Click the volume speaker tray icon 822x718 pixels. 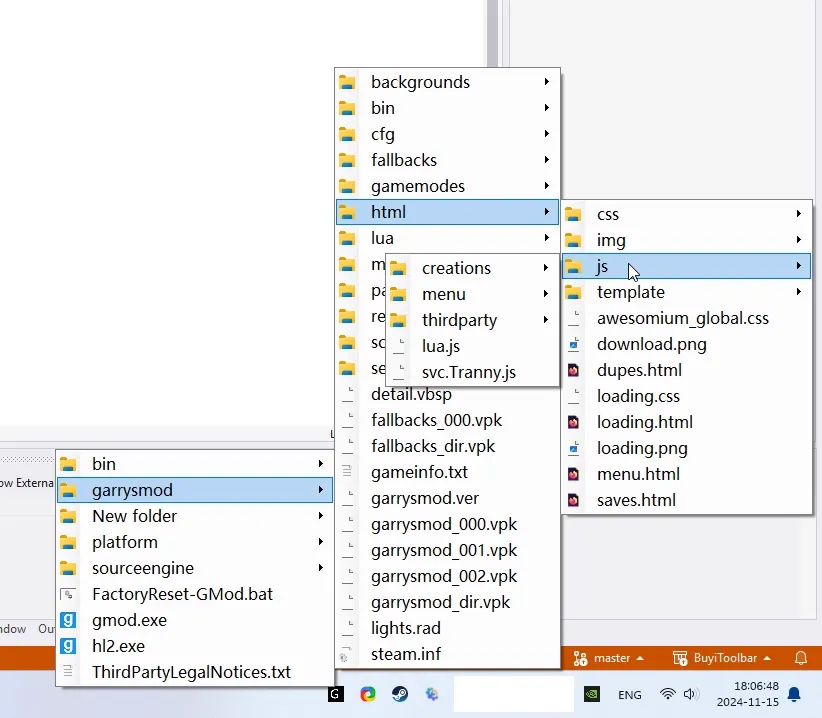(689, 694)
